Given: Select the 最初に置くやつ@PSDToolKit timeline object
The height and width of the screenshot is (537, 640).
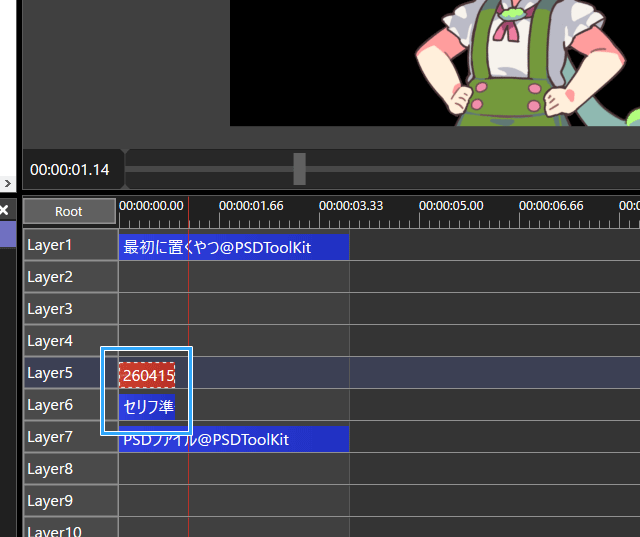Looking at the screenshot, I should coord(234,247).
